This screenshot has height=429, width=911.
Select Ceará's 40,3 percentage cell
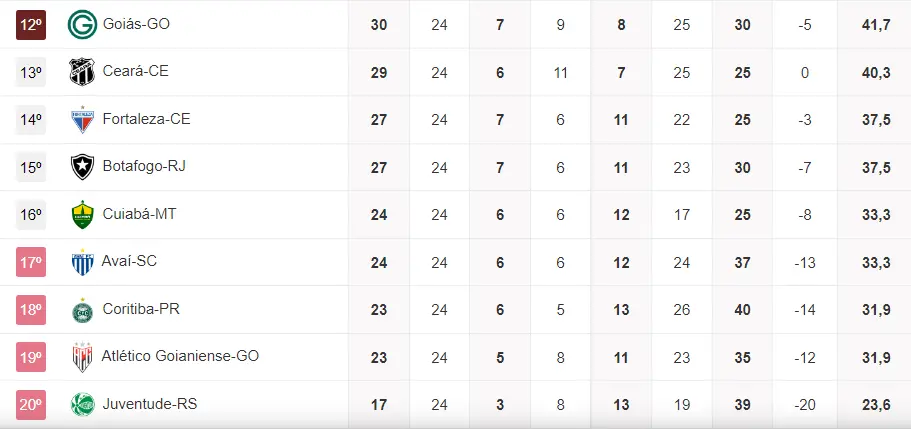(875, 72)
